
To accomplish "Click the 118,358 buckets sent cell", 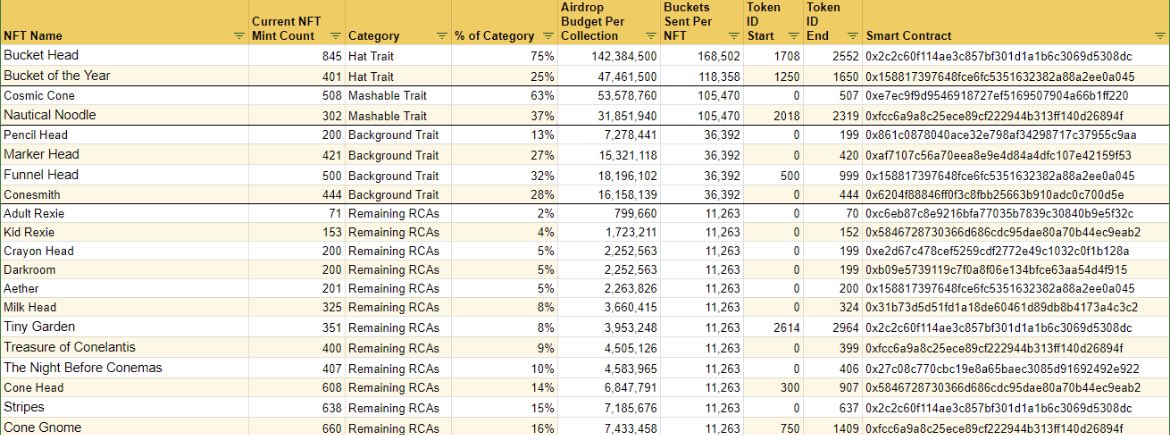I will pos(702,76).
